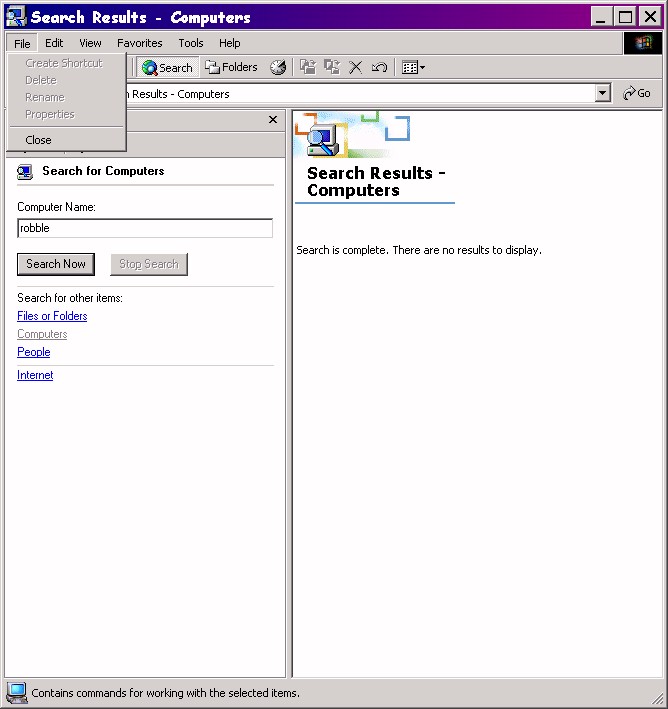Click the History toolbar icon
Screen dimensions: 668x709
[278, 68]
